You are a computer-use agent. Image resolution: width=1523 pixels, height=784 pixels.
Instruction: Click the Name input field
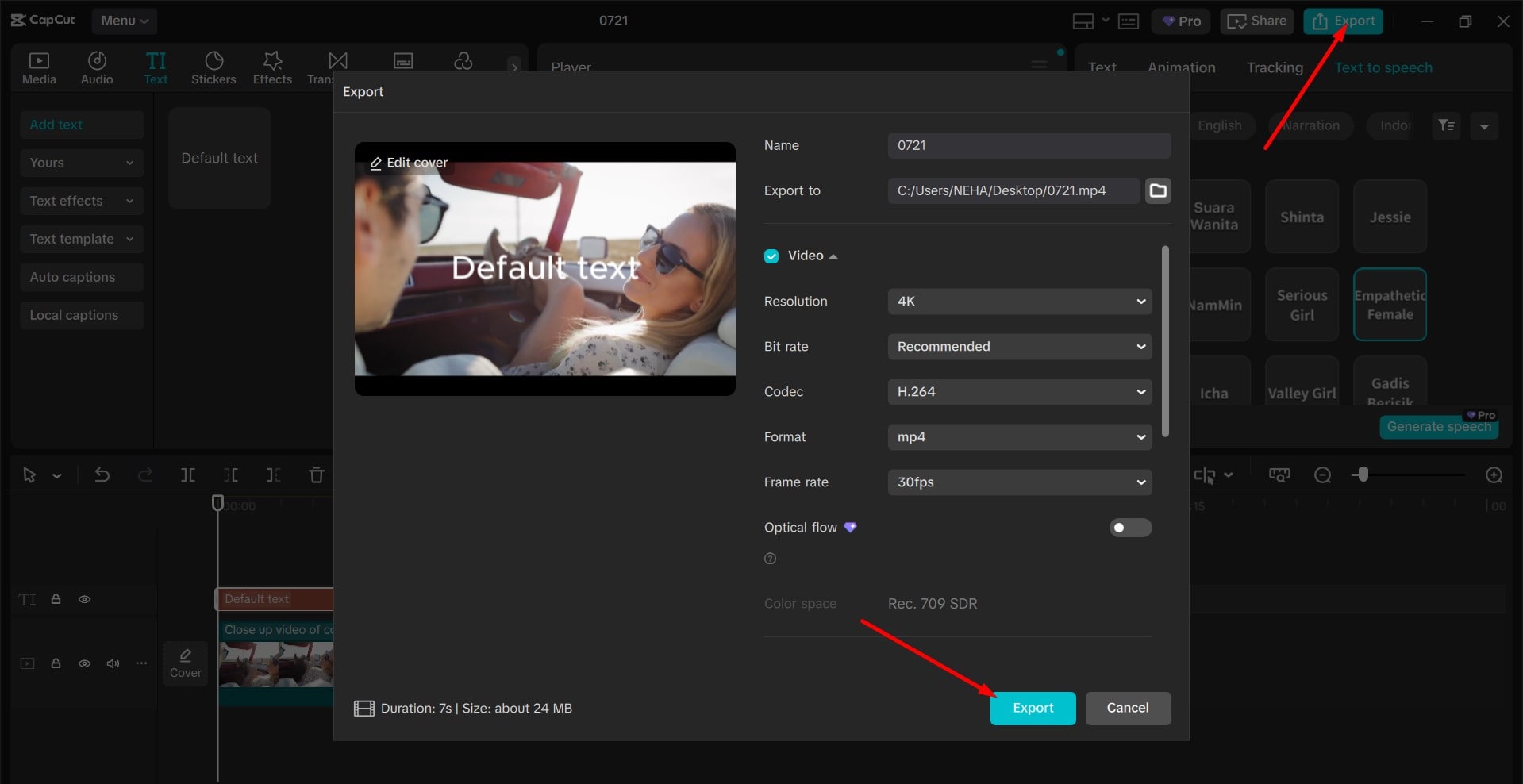pos(1029,145)
